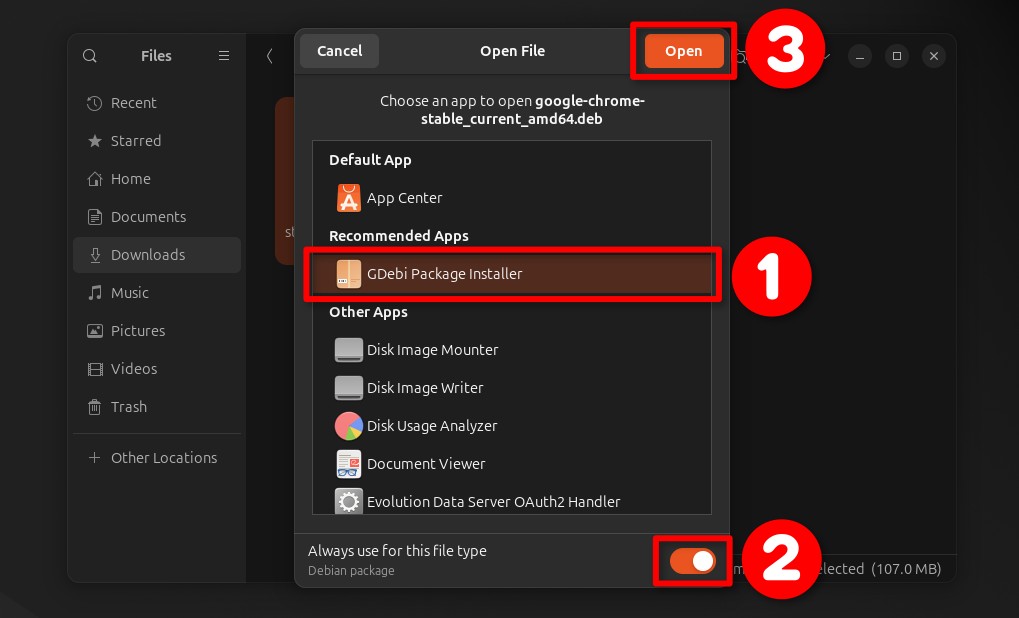
Task: Toggle Always use for this file type
Action: click(x=693, y=561)
